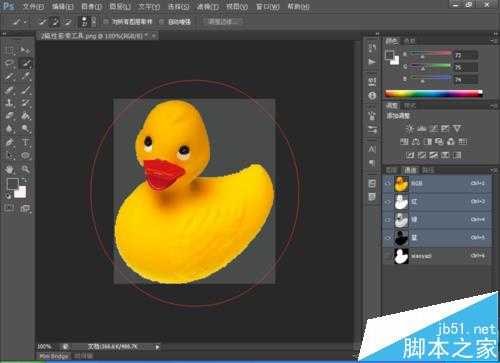The height and width of the screenshot is (363, 500).
Task: Choose Subtract from Selection mode in options bar
Action: (68, 22)
